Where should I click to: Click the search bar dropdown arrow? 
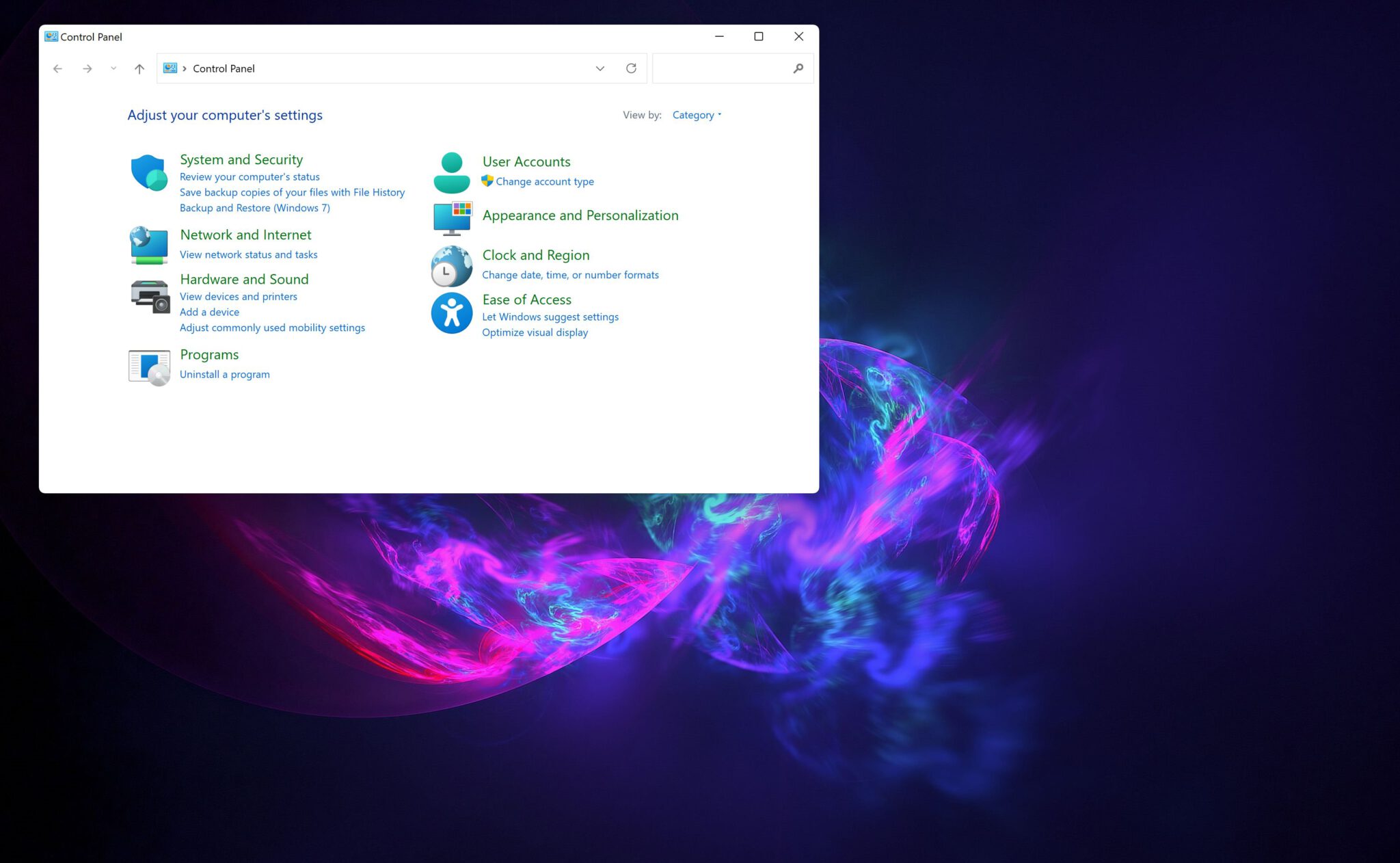tap(600, 68)
